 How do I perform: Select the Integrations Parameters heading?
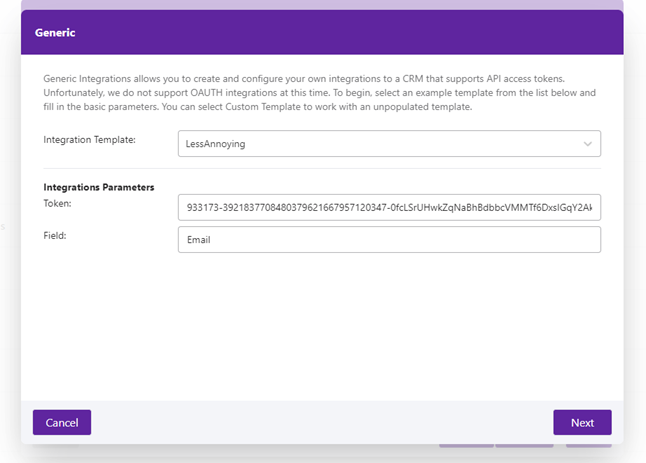[x=99, y=187]
